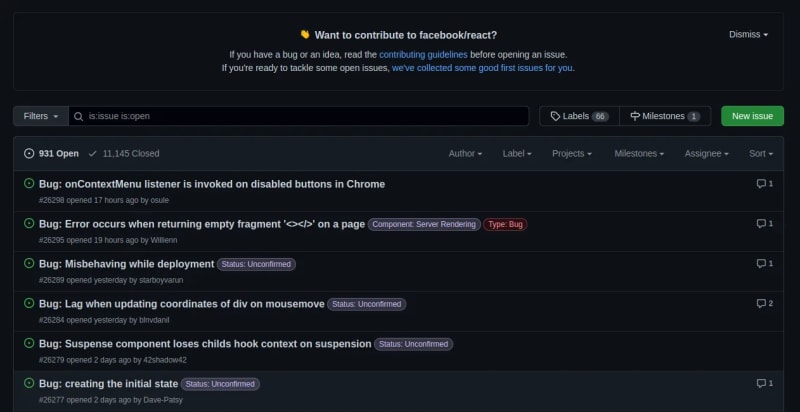The height and width of the screenshot is (412, 800).
Task: Show 931 Open issues
Action: coord(52,153)
